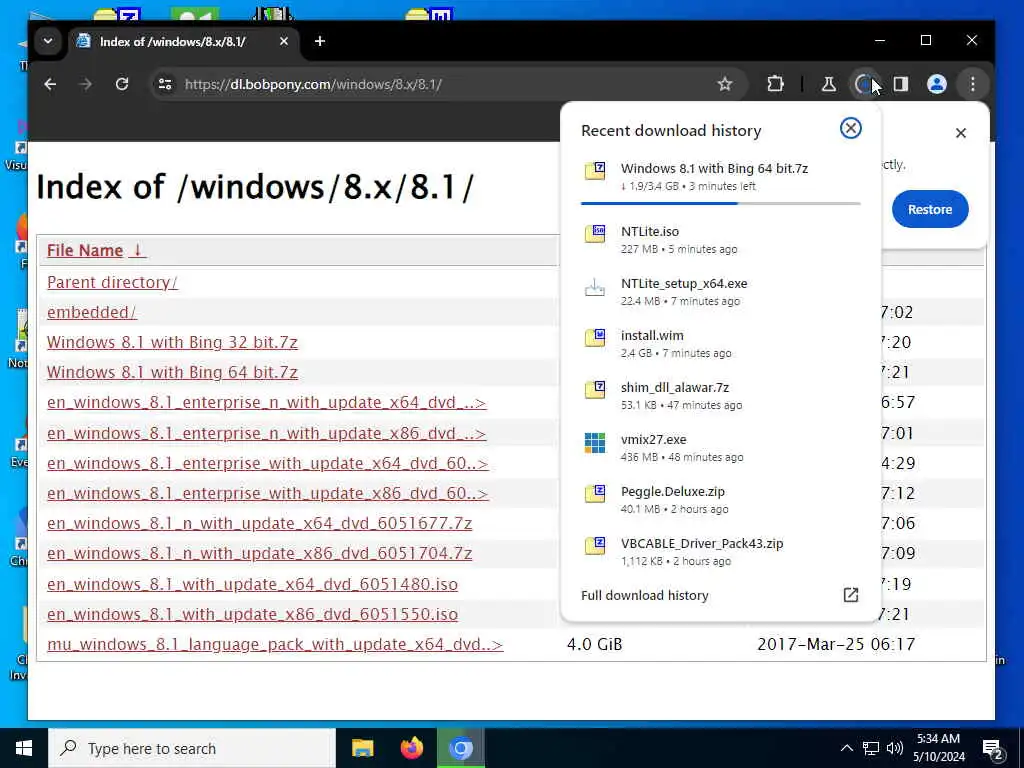The image size is (1024, 768).
Task: Click the Windows 8.1 download progress bar
Action: tap(720, 204)
